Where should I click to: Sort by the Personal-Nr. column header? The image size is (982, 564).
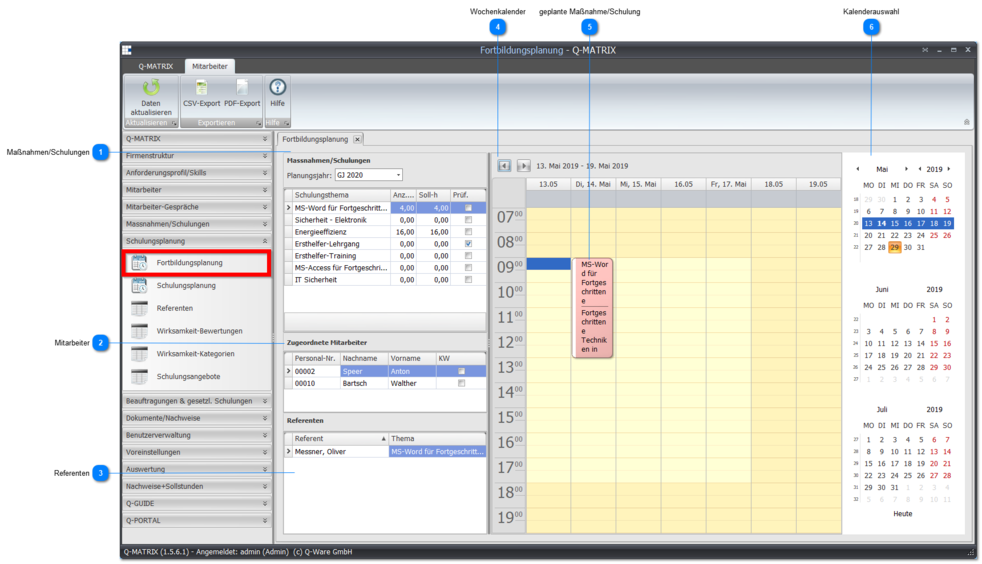pyautogui.click(x=316, y=359)
